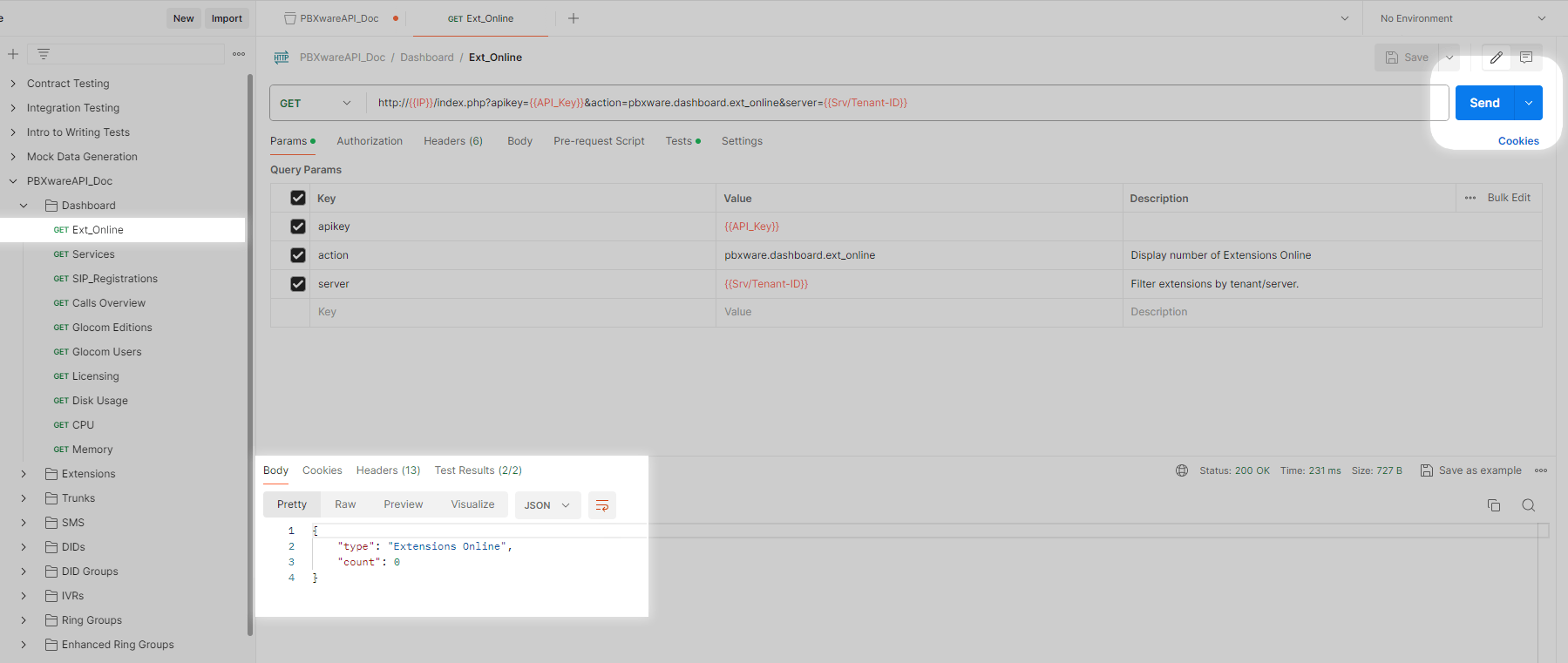The width and height of the screenshot is (1568, 663).
Task: Open the Settings tab
Action: tap(742, 141)
